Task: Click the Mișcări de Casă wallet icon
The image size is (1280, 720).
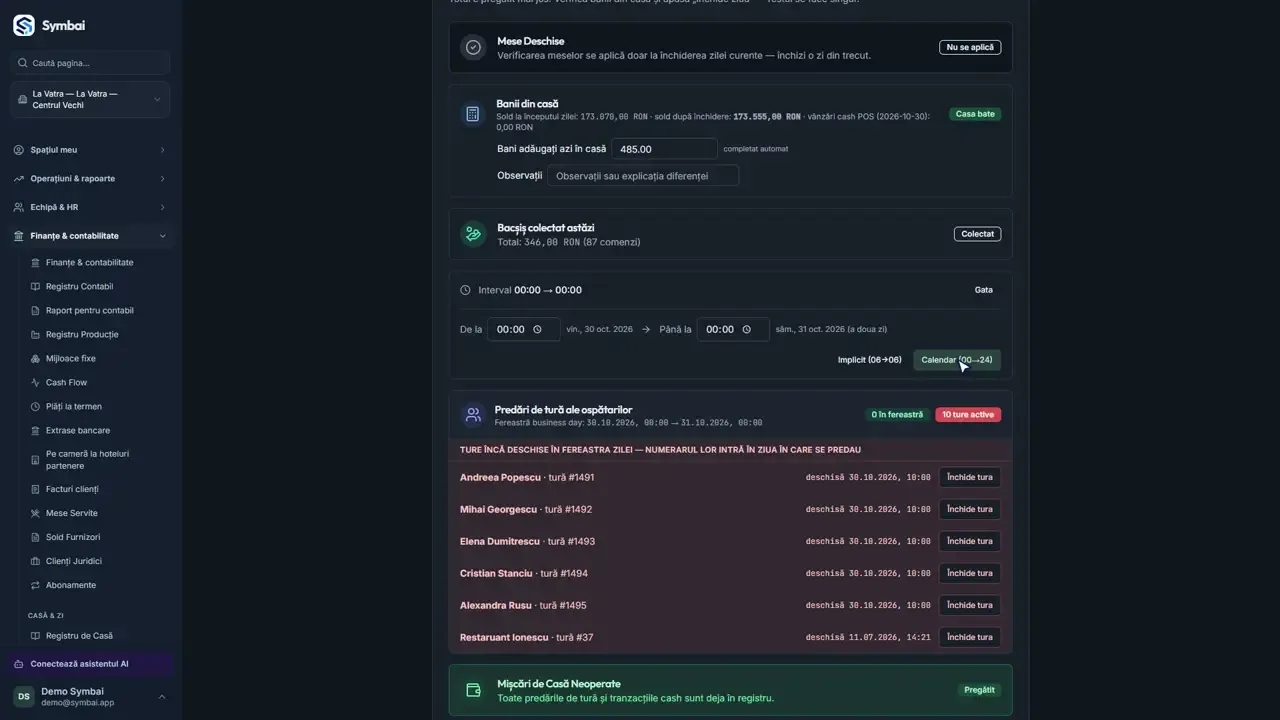Action: (x=473, y=690)
